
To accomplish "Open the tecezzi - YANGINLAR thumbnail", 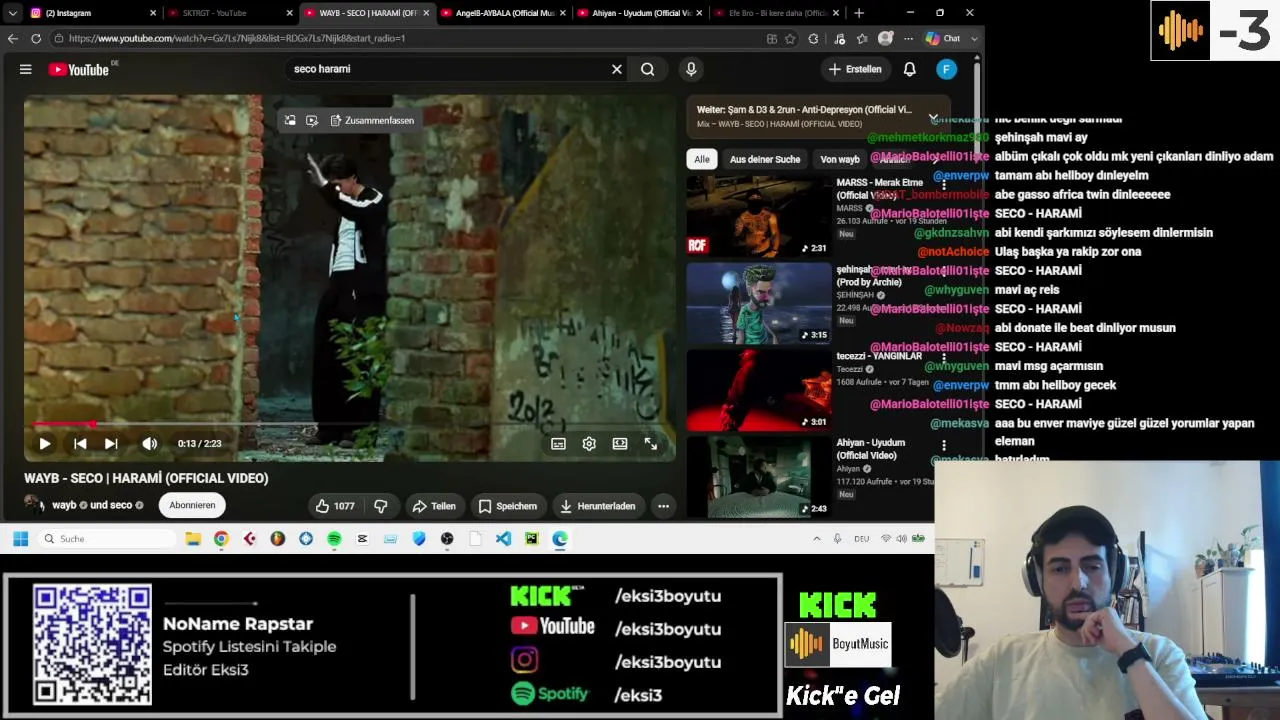I will click(x=759, y=390).
